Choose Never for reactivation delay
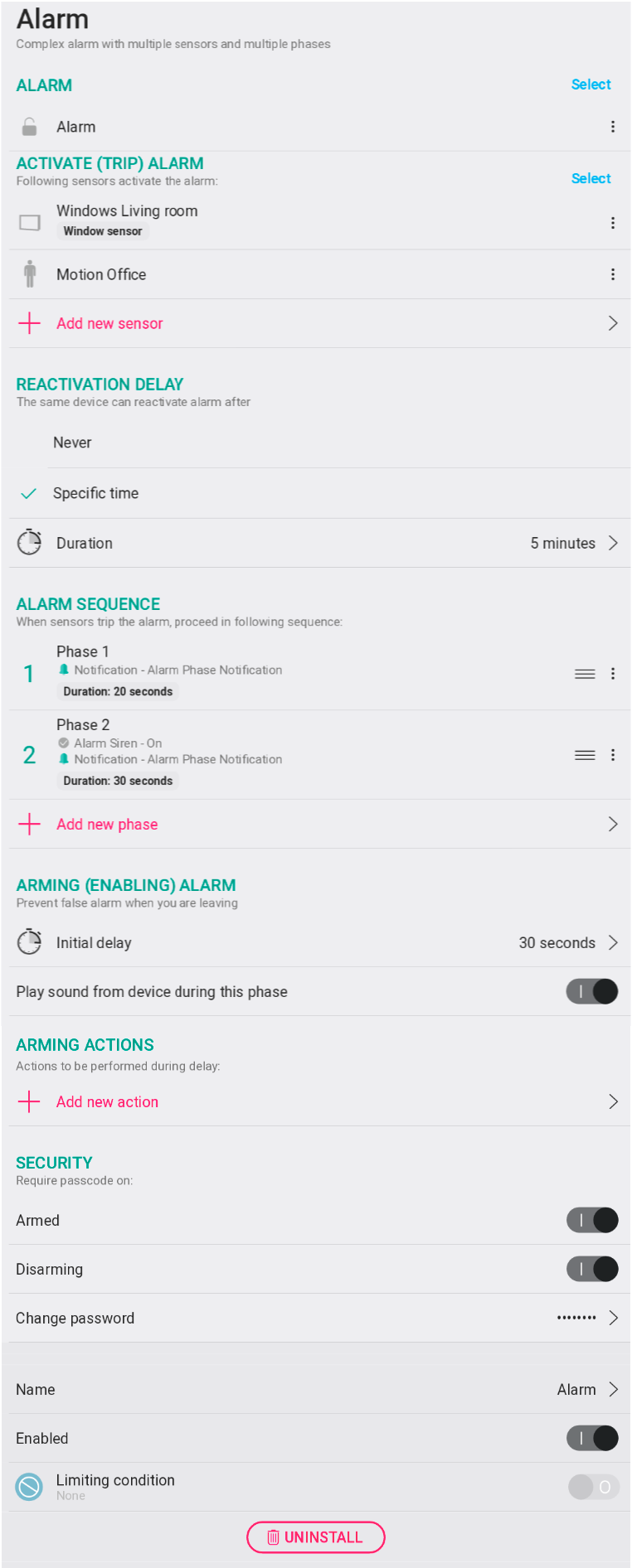 click(x=73, y=443)
